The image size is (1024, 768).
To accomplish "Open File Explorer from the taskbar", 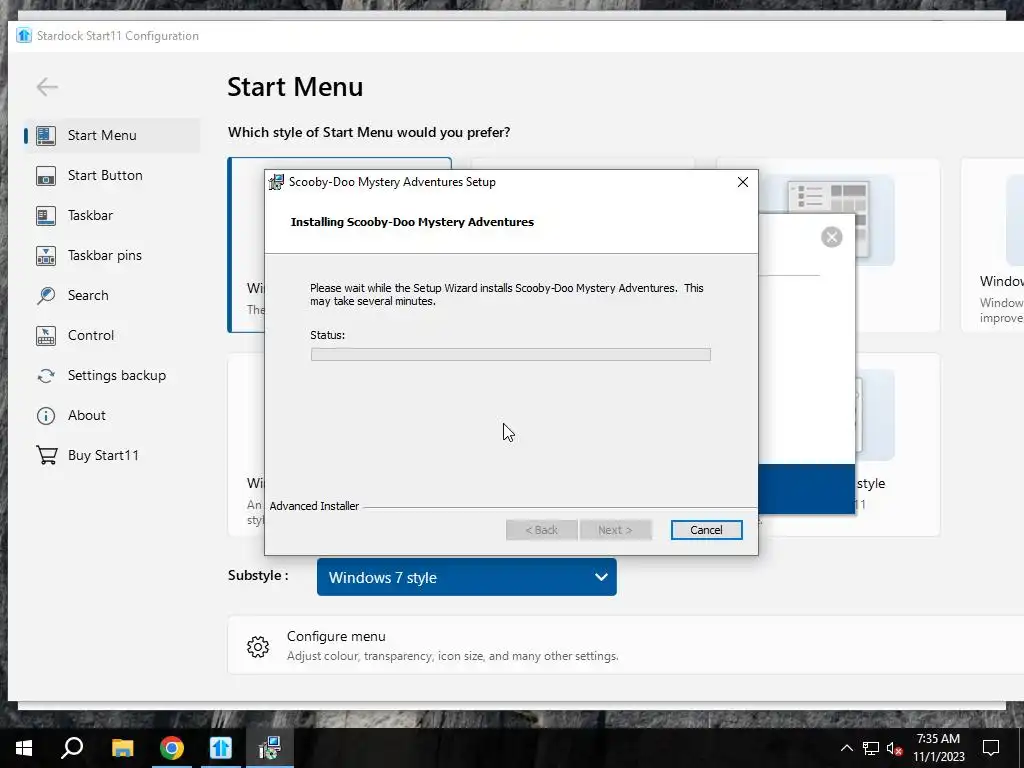I will point(122,748).
